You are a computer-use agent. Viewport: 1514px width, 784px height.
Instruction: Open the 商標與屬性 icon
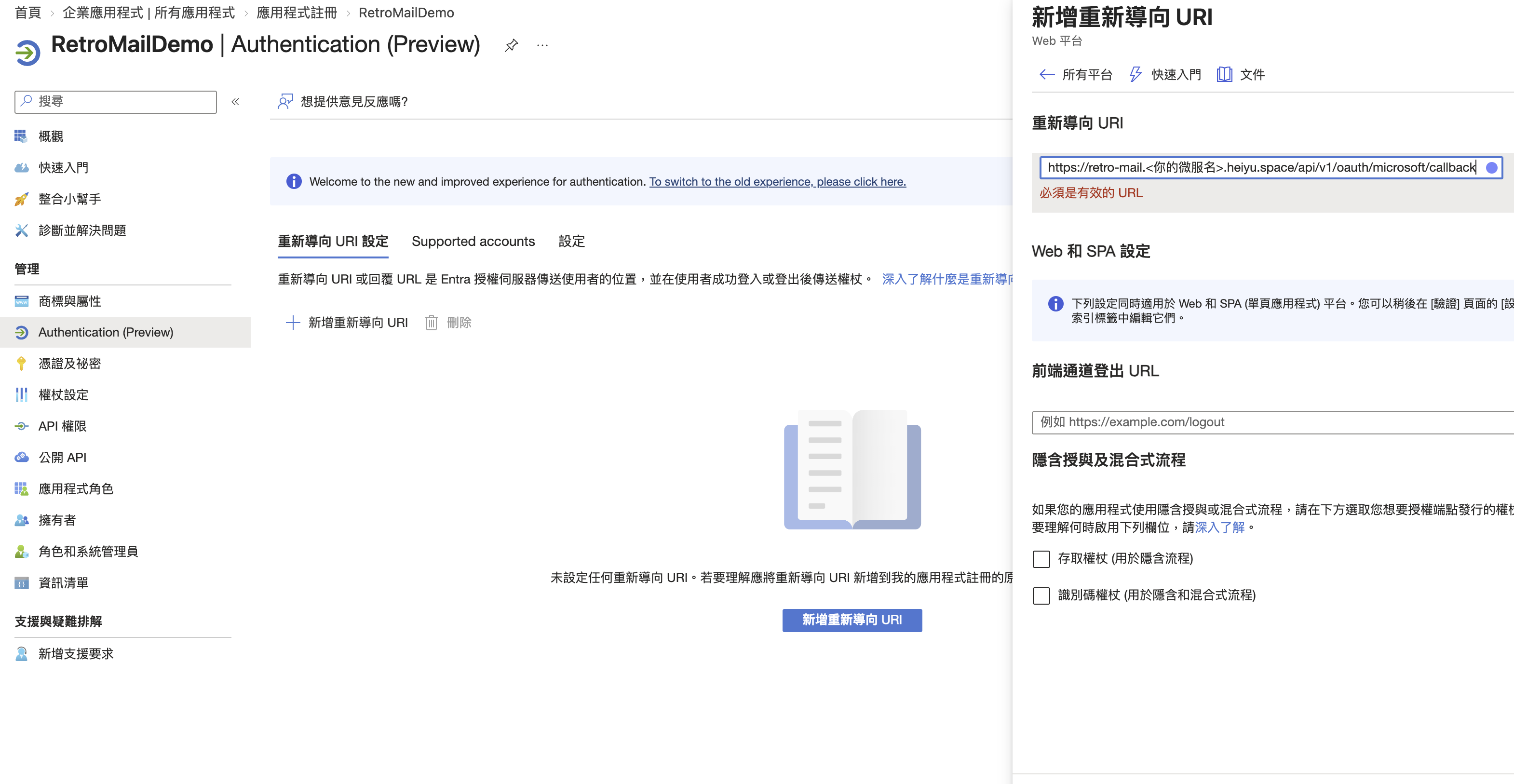click(21, 301)
